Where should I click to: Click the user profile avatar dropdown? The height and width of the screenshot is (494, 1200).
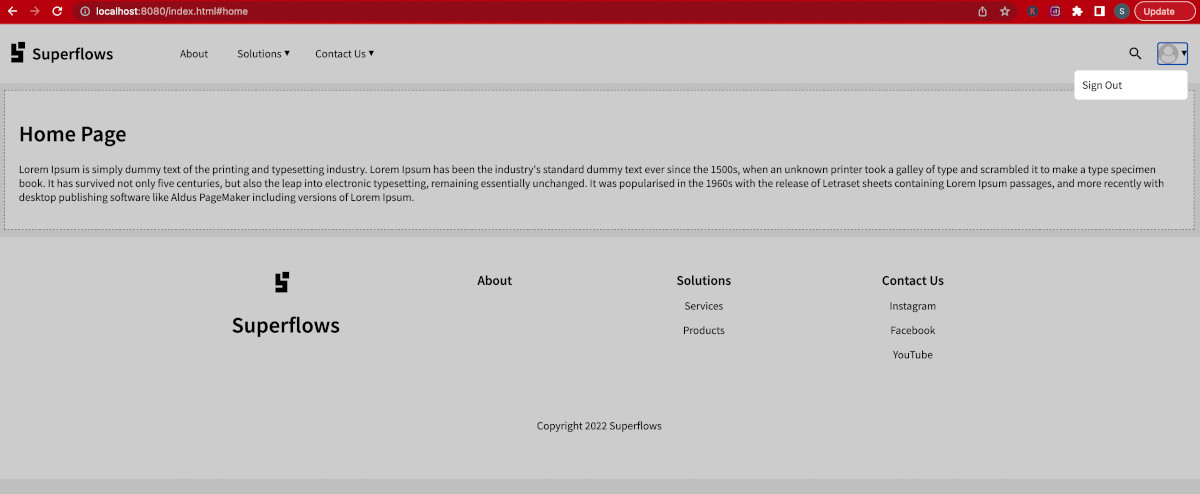[1172, 54]
